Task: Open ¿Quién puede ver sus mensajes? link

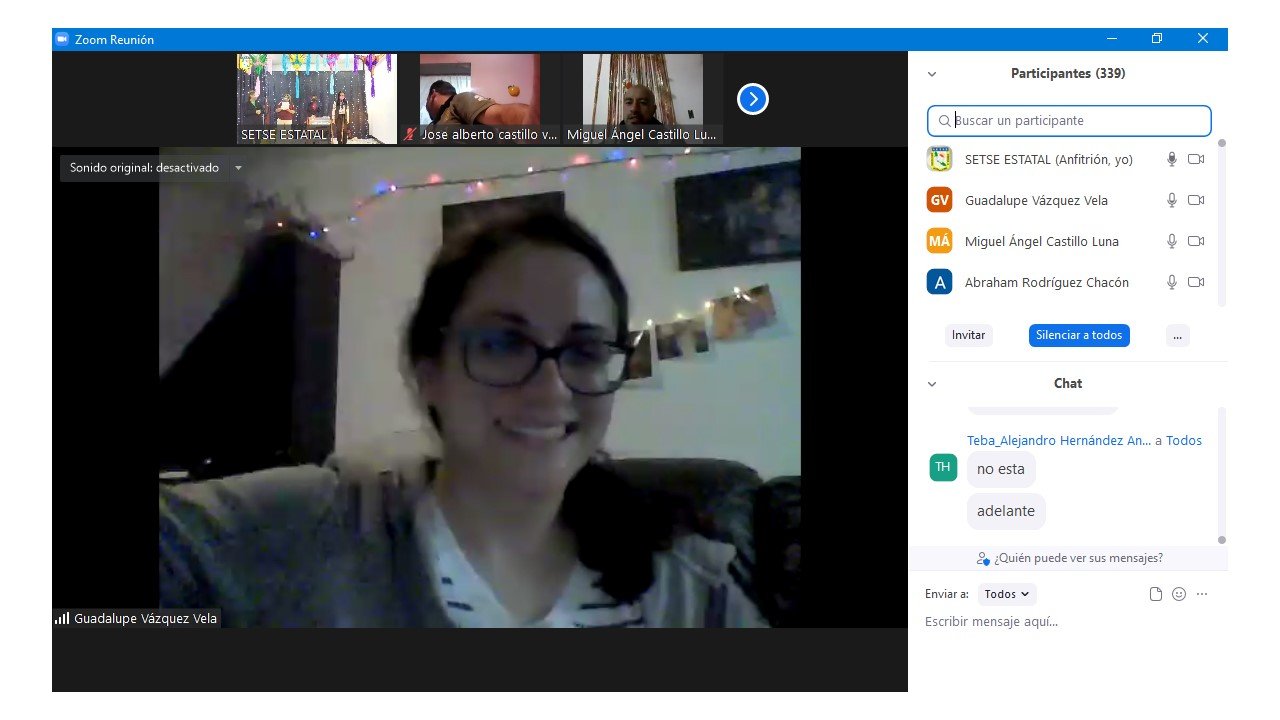Action: [x=1069, y=558]
